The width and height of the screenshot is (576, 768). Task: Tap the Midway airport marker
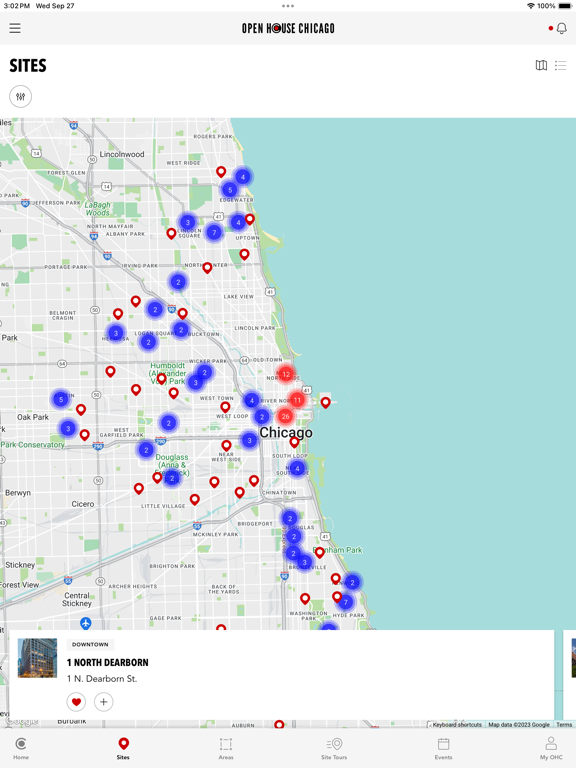(85, 624)
